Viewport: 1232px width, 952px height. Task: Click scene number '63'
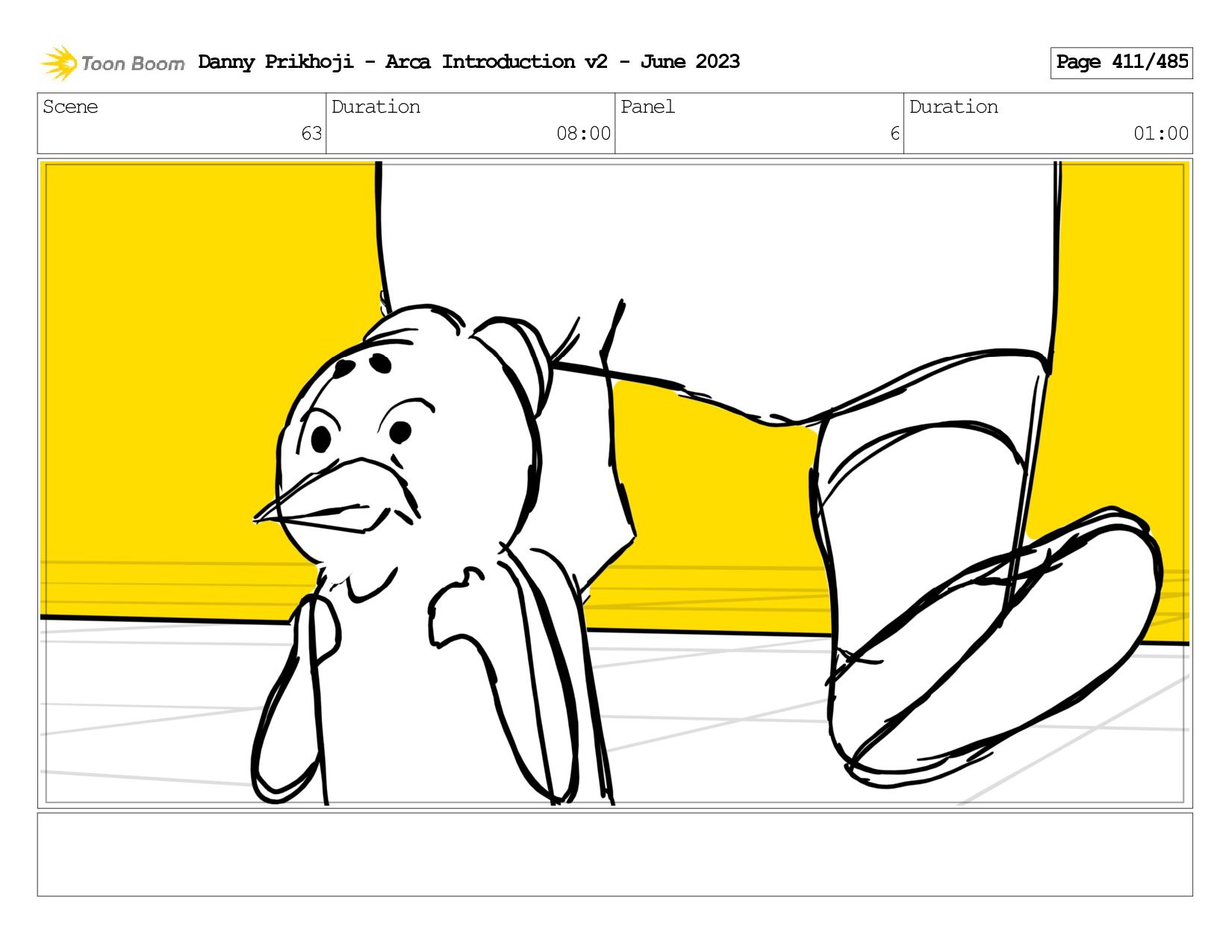coord(311,134)
